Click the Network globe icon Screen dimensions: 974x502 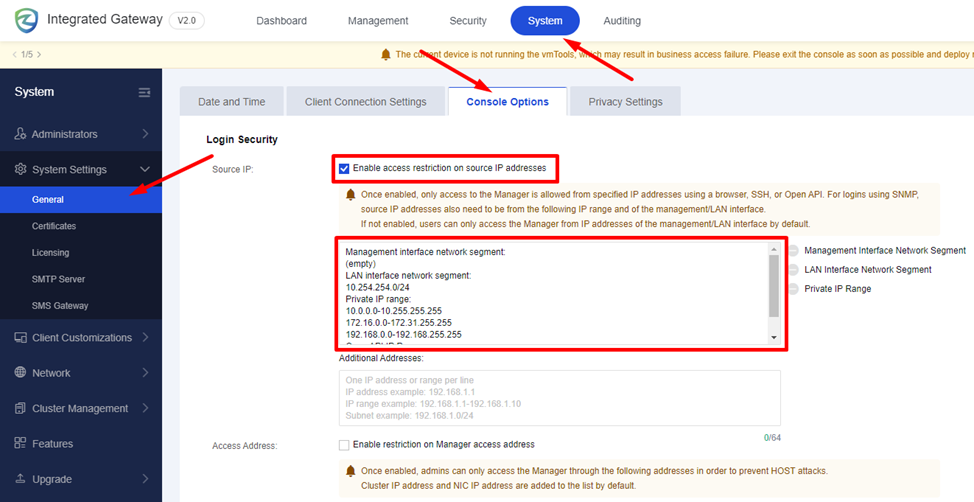(x=20, y=373)
